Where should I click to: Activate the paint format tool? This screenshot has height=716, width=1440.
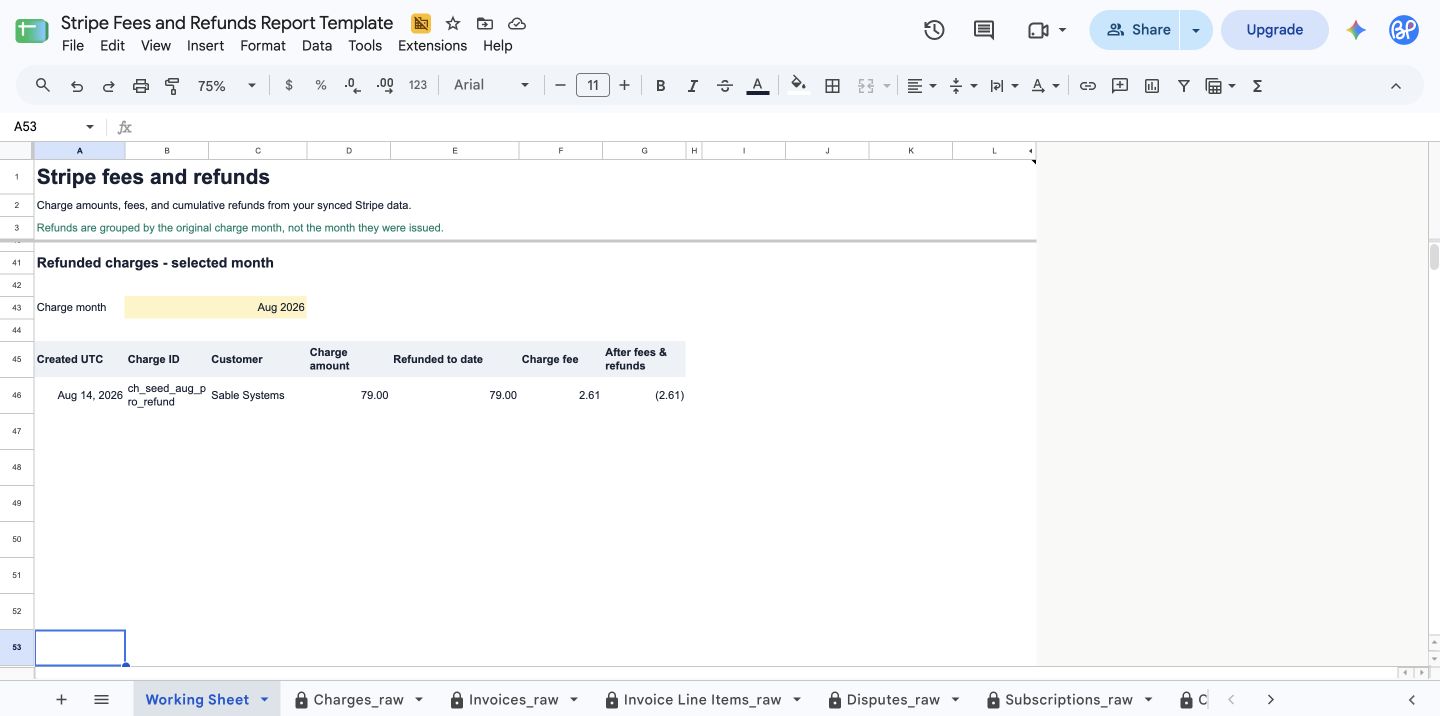coord(172,86)
